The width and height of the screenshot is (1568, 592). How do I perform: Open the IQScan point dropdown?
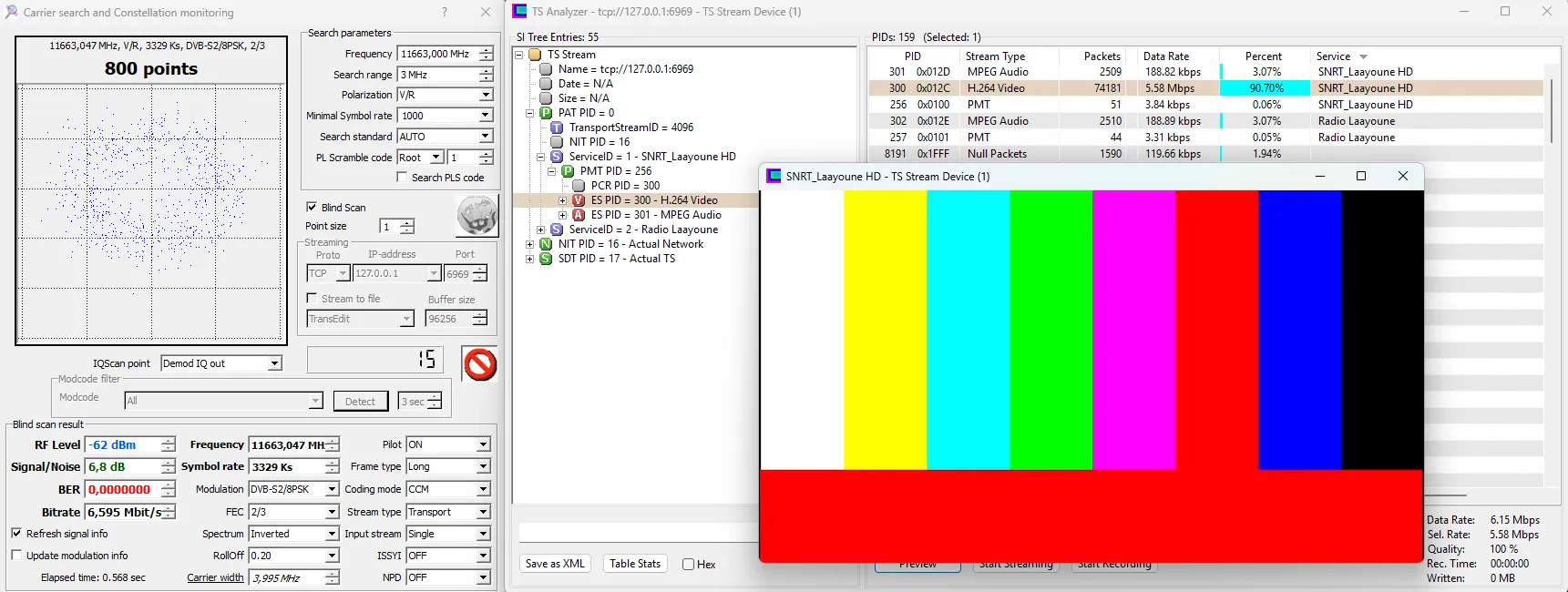click(x=274, y=363)
